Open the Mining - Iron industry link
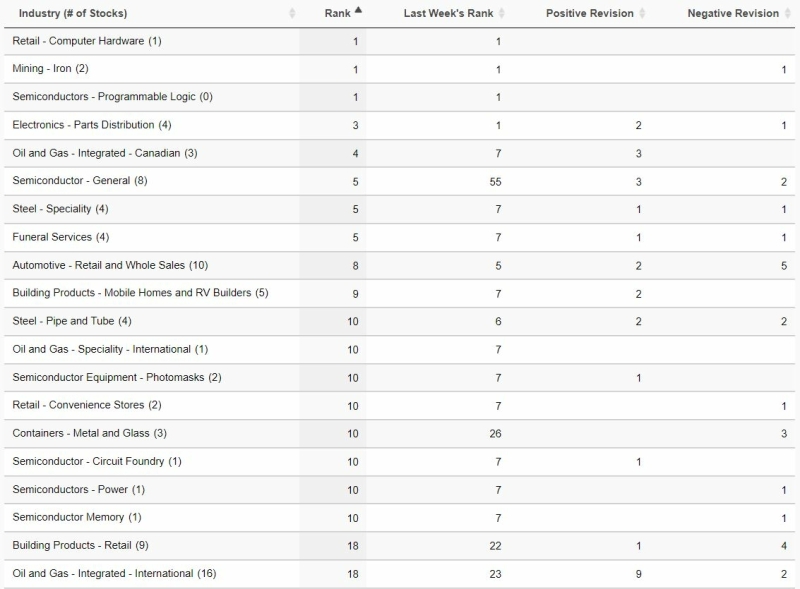 [x=50, y=68]
